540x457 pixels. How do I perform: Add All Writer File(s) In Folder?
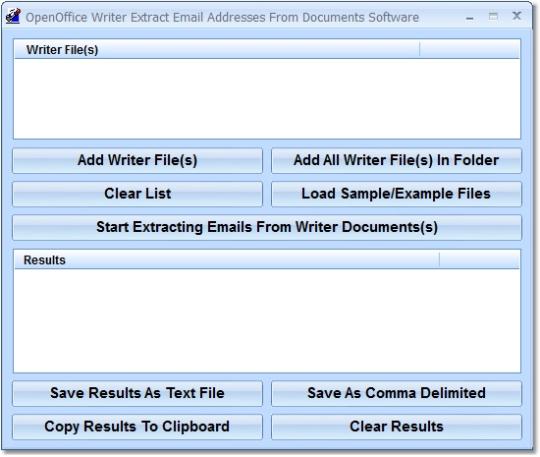coord(396,160)
